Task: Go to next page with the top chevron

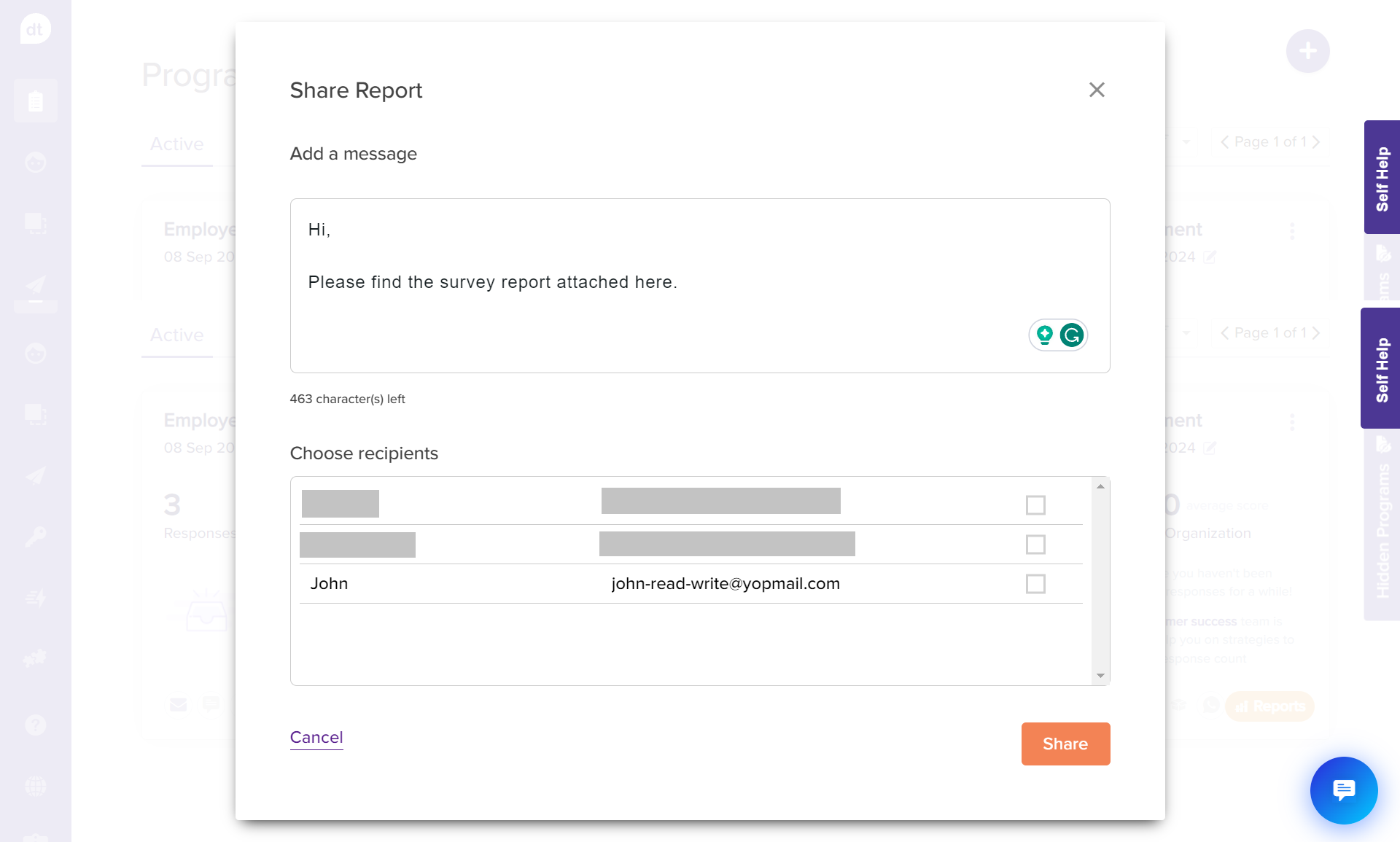Action: [x=1316, y=142]
